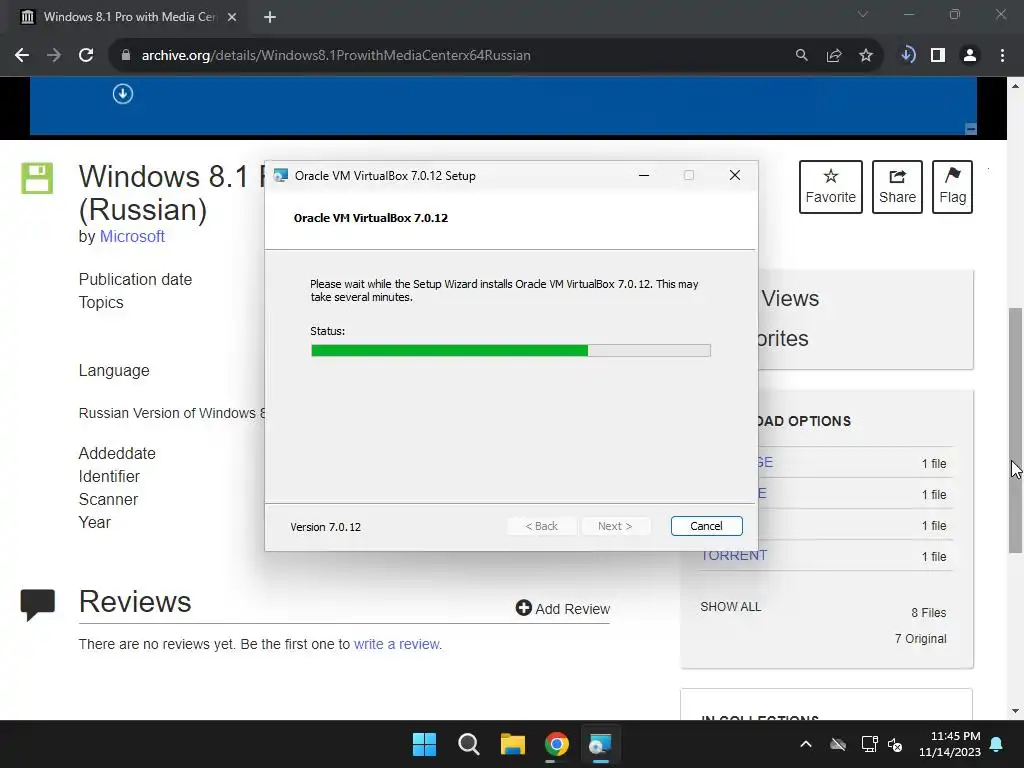Viewport: 1024px width, 768px height.
Task: Click the address bar URL
Action: tap(336, 56)
